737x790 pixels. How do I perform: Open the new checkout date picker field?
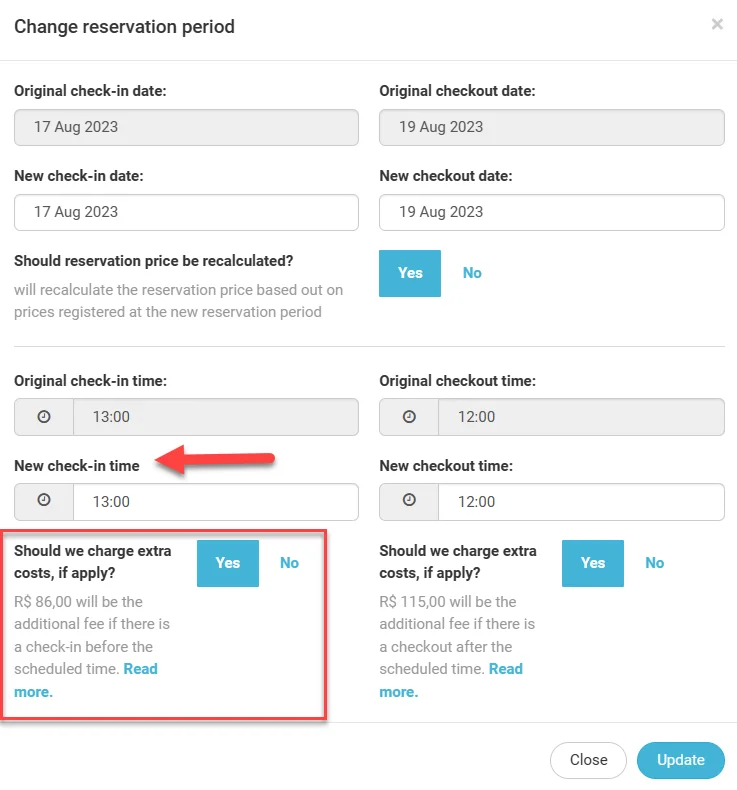tap(551, 212)
